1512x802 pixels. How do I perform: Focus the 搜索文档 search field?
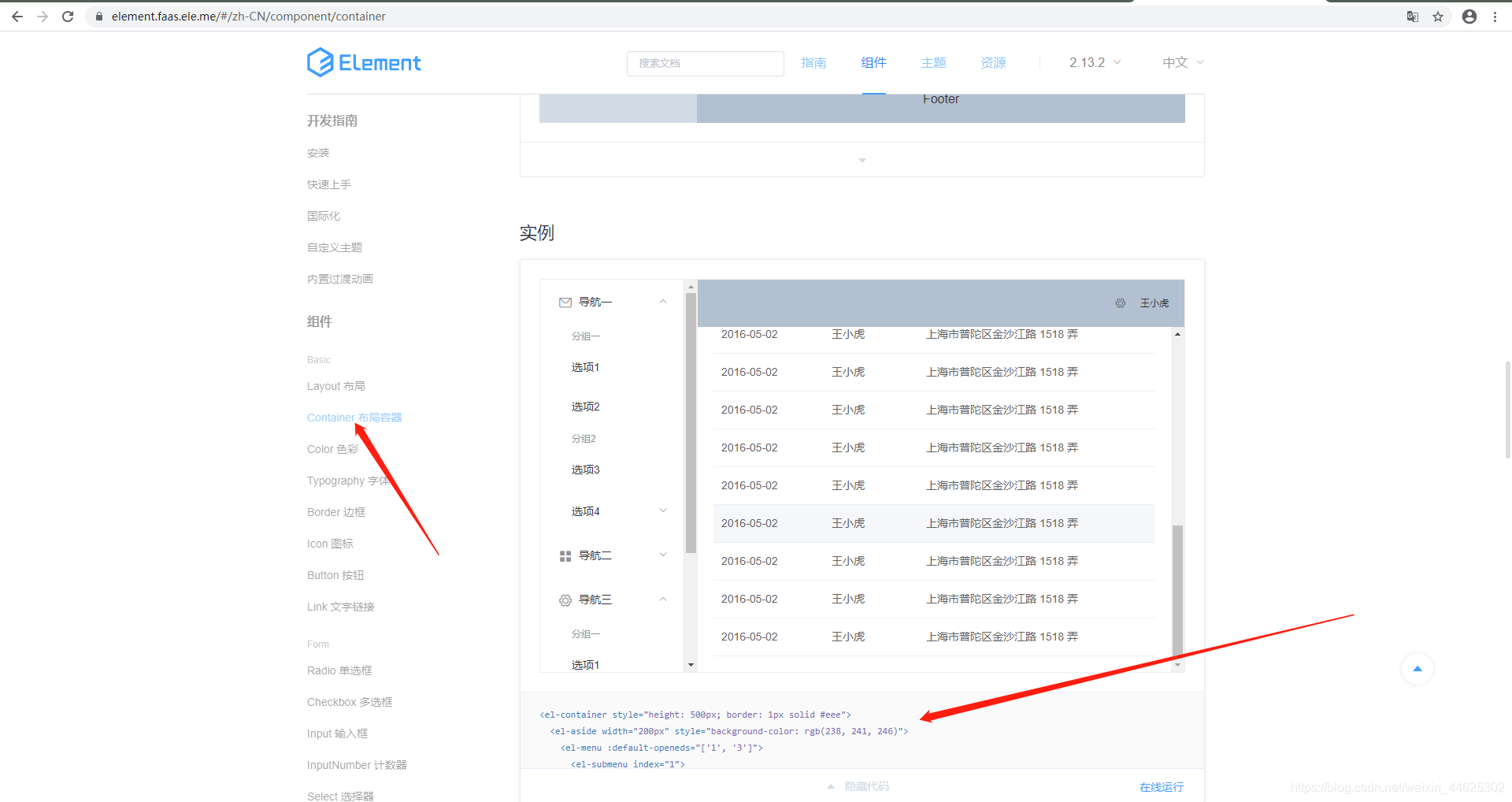706,63
